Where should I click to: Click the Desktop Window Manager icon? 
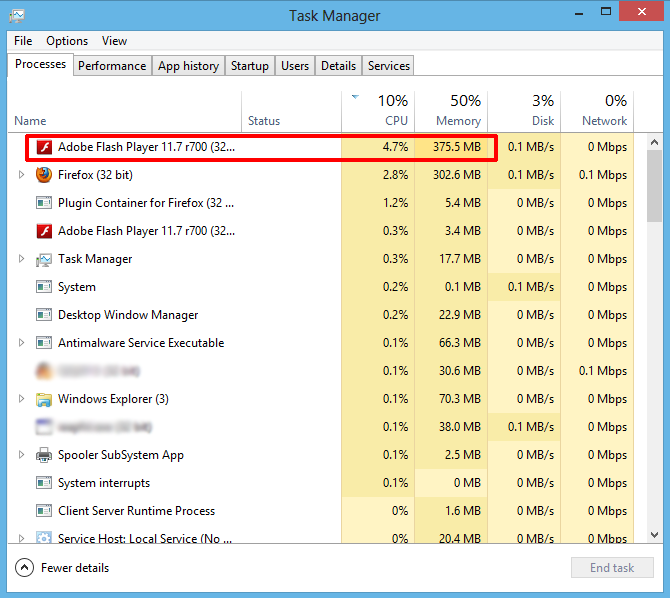tap(44, 315)
